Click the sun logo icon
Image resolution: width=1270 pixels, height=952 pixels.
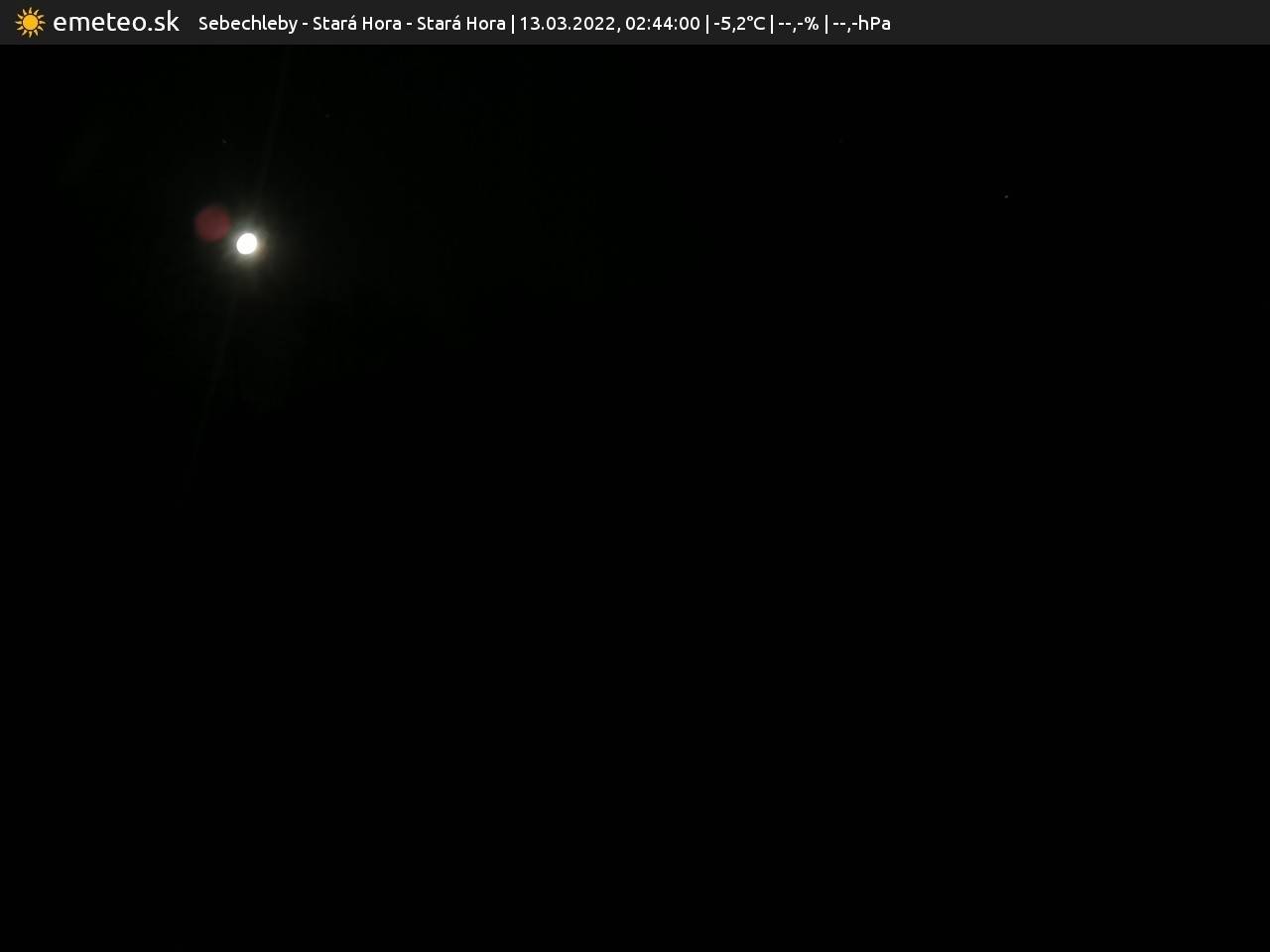click(x=30, y=22)
